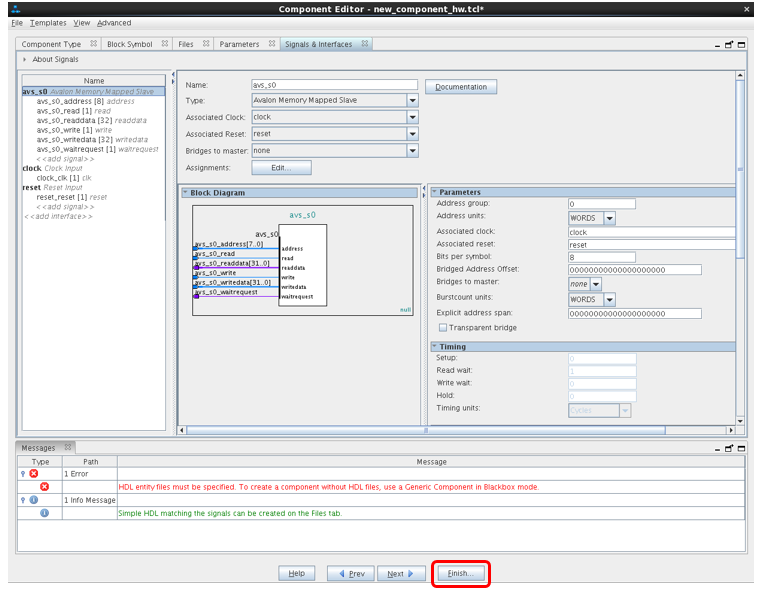
Task: Open the Type dropdown for Avalon Memory Mapped Slave
Action: point(412,100)
